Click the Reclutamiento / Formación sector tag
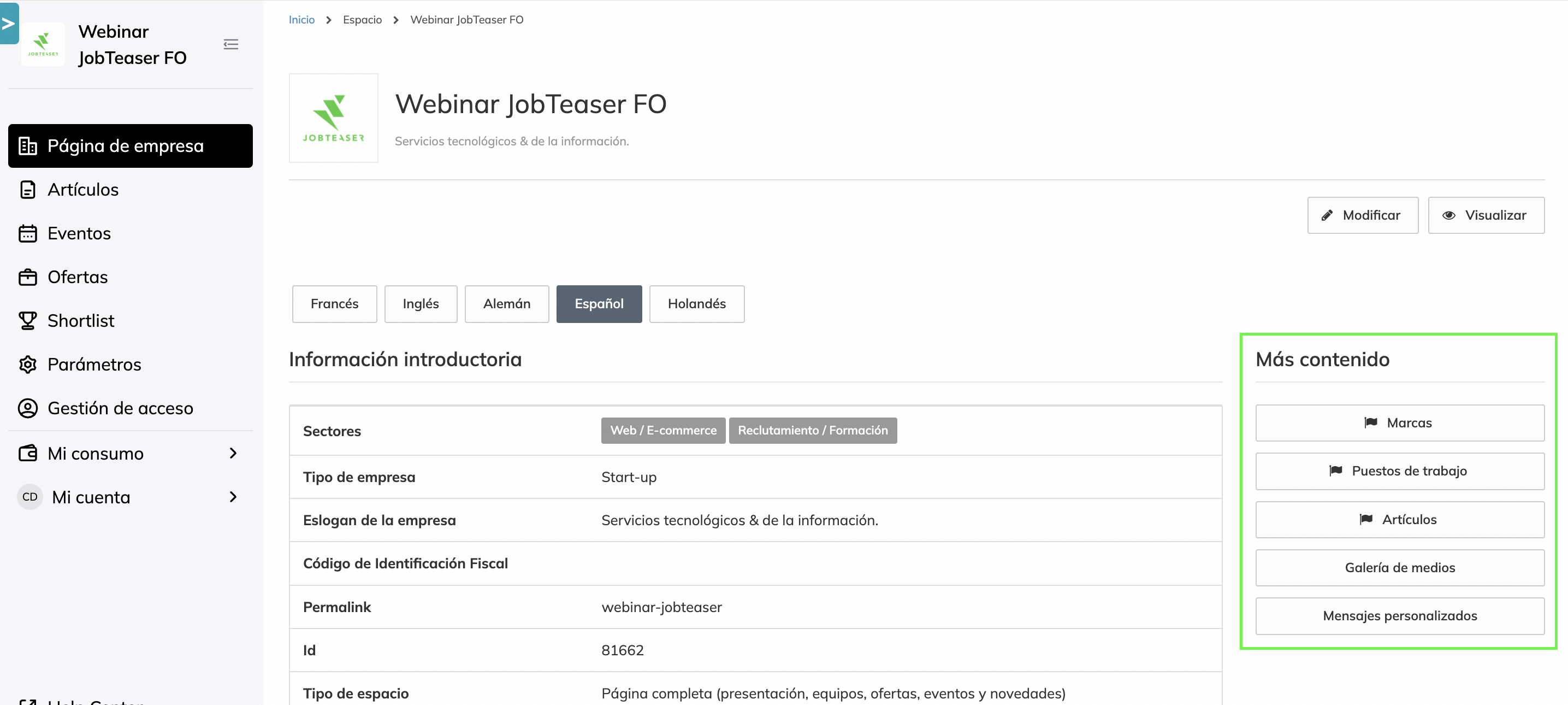Screen dimensions: 1568x705 coord(813,431)
